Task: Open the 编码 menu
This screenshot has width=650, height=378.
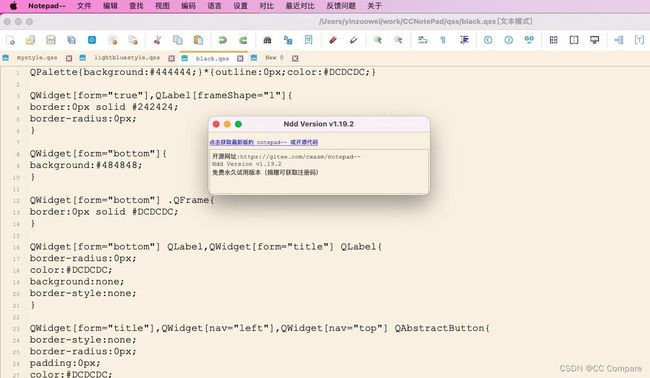Action: [x=188, y=6]
